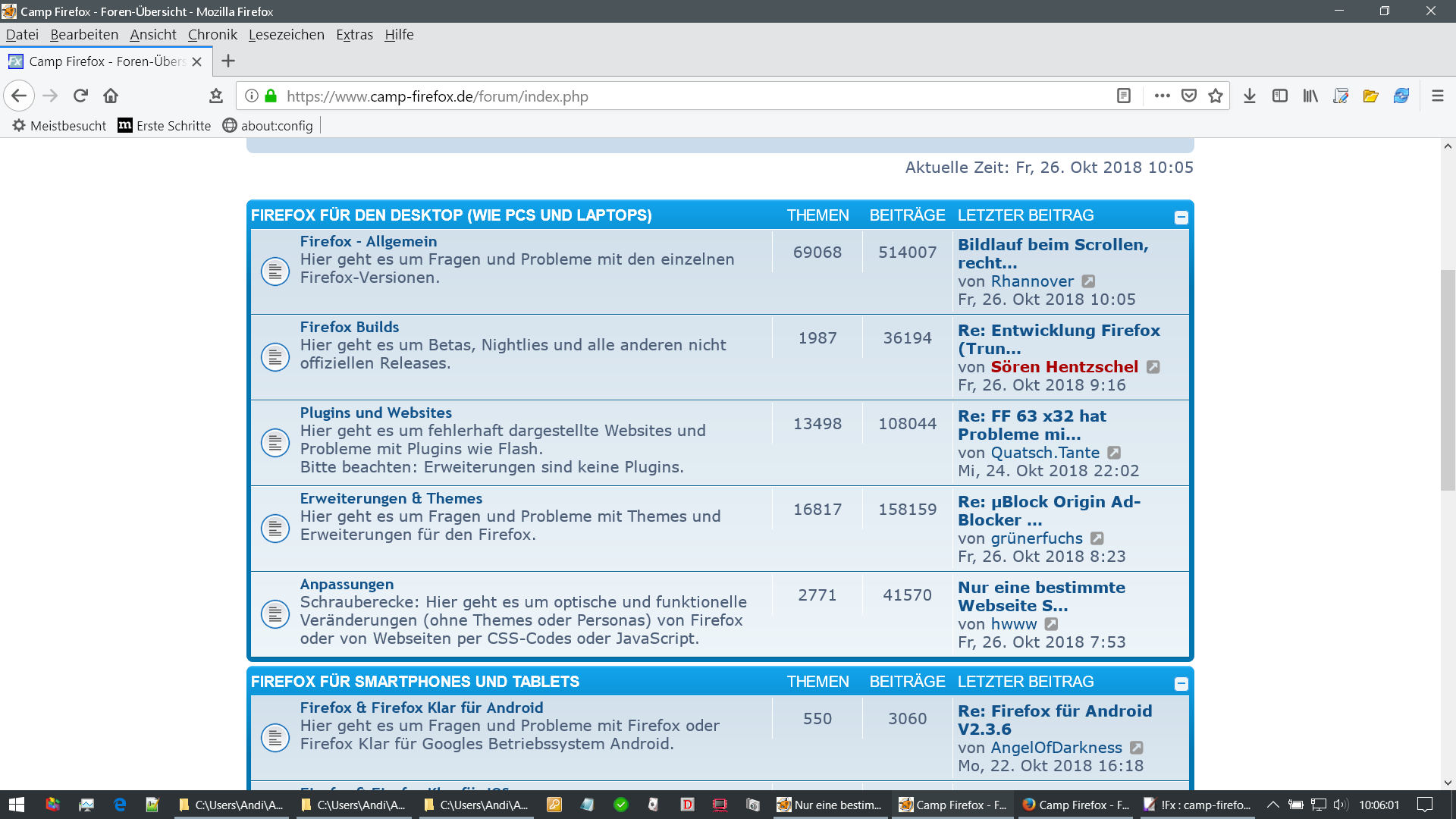Open the Bearbeiten menu
This screenshot has width=1456, height=819.
tap(84, 34)
